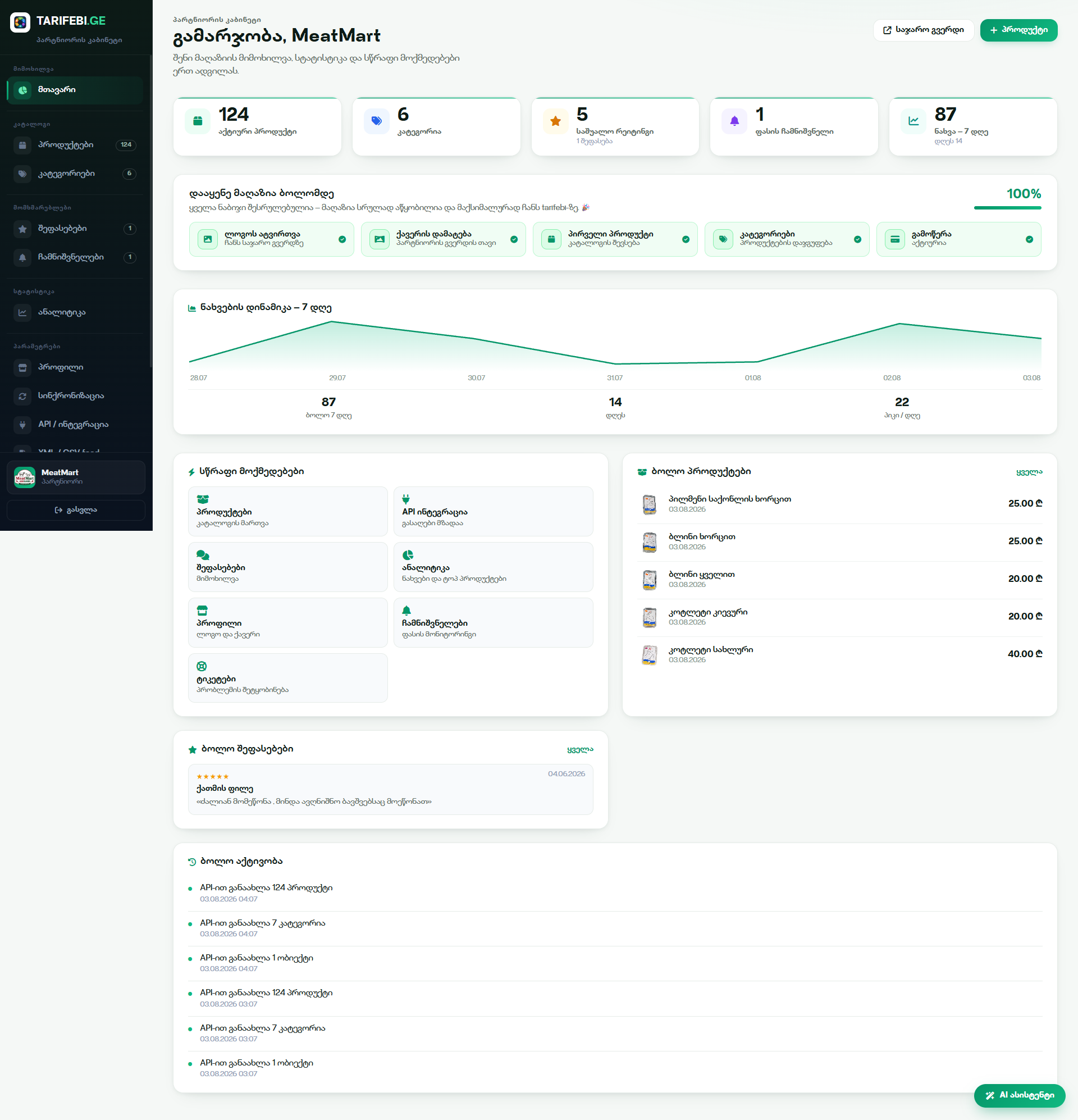Click the chat bubbles icon in შეფასებები quick action
The width and height of the screenshot is (1078, 1120).
click(x=203, y=555)
